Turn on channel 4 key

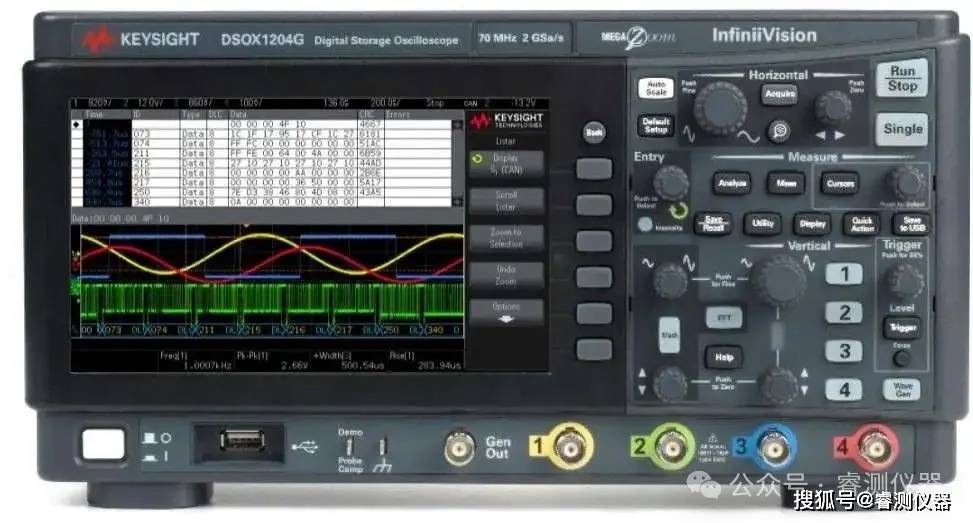point(844,390)
